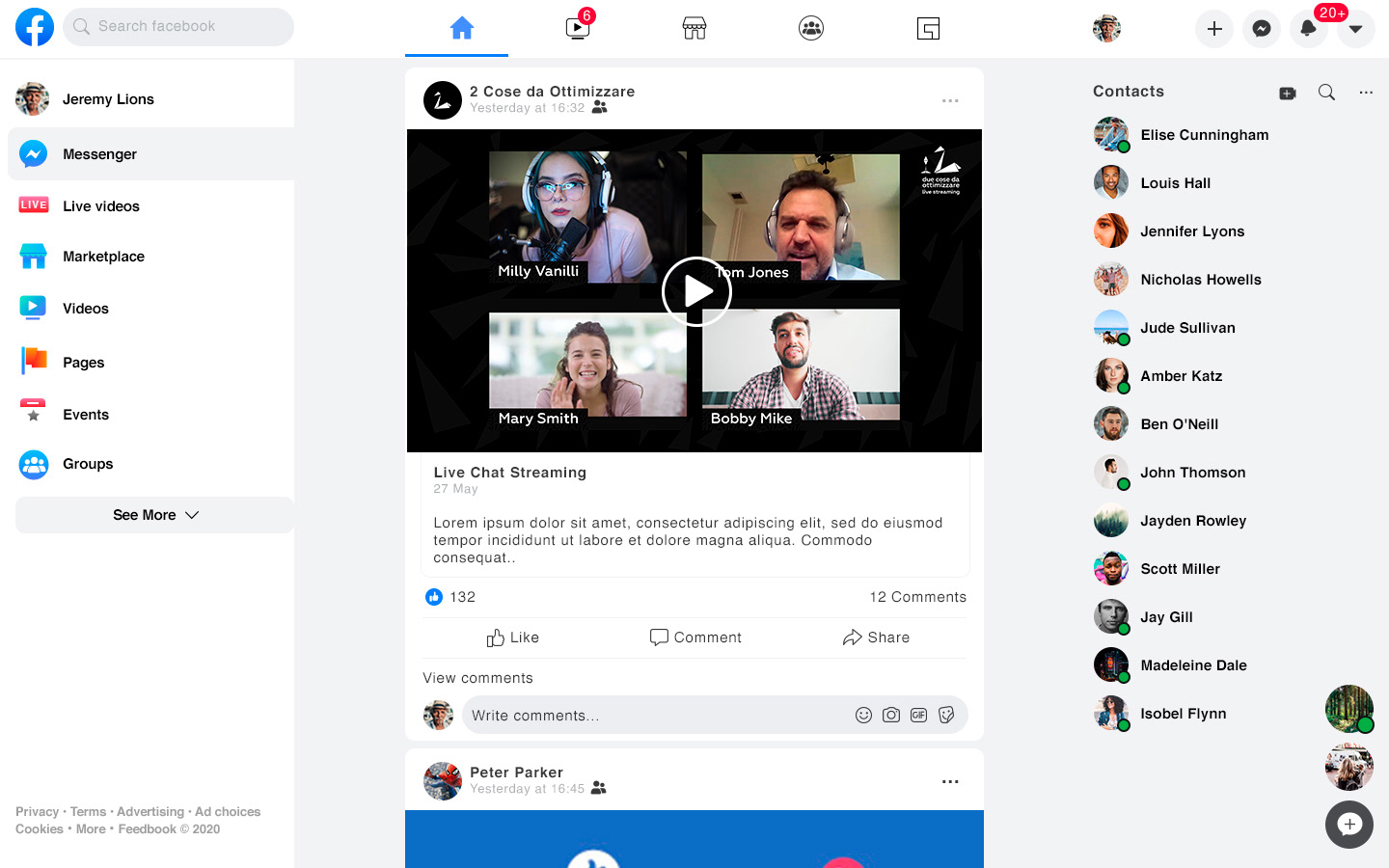Open Peter Parker profile name
This screenshot has height=868, width=1389.
[517, 773]
